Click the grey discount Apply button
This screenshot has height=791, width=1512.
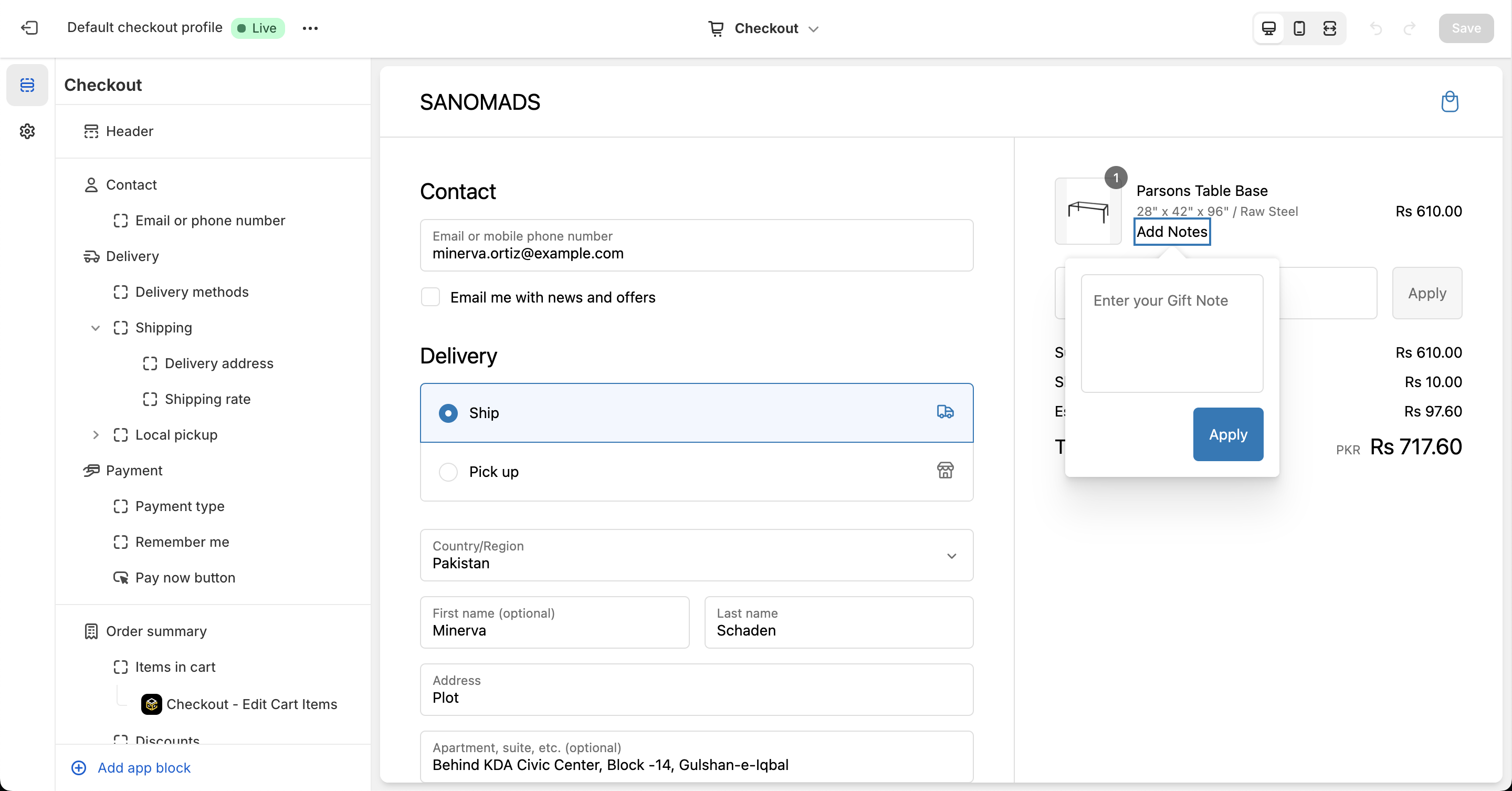(1427, 293)
